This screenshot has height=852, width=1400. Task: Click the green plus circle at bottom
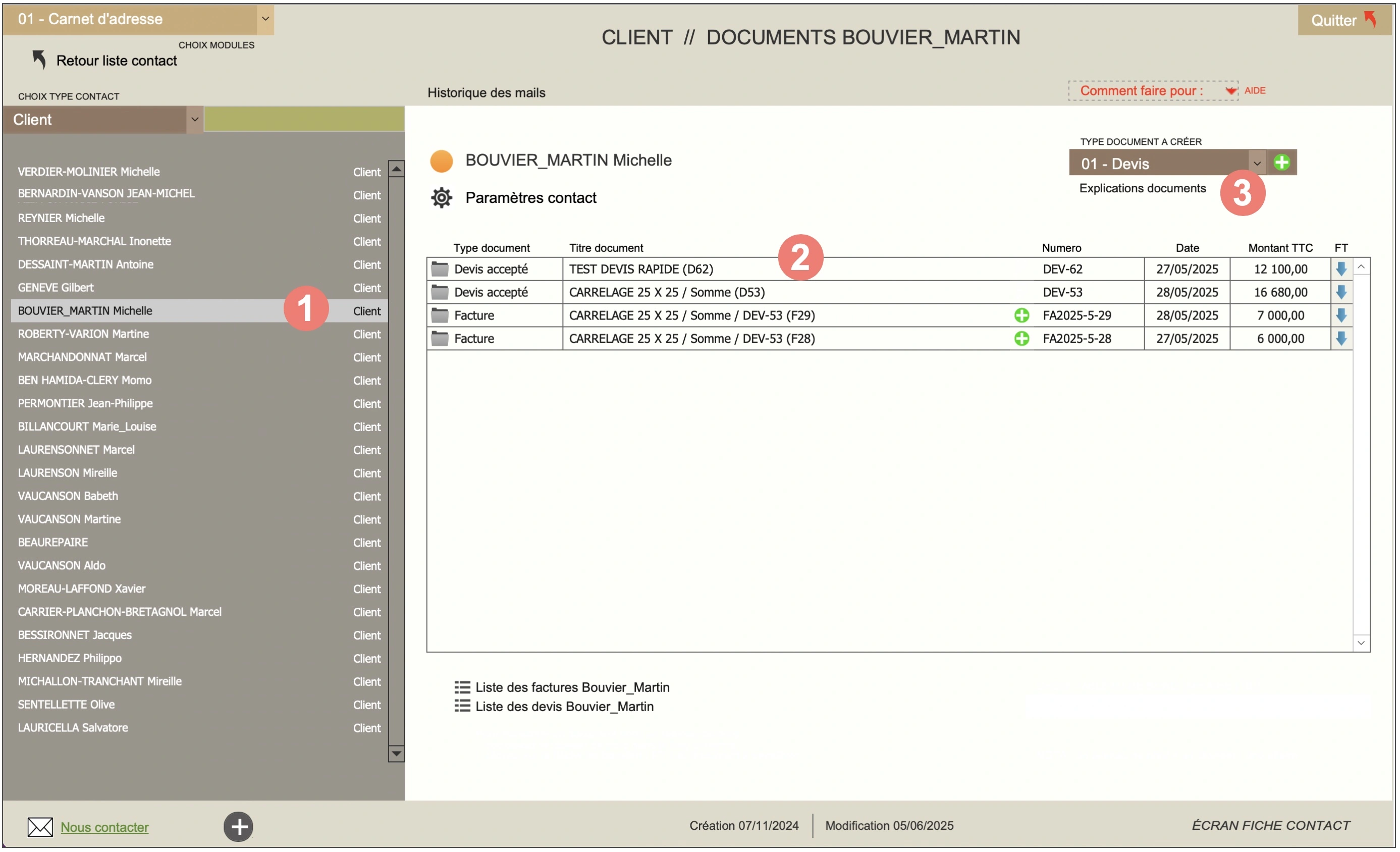[x=238, y=827]
